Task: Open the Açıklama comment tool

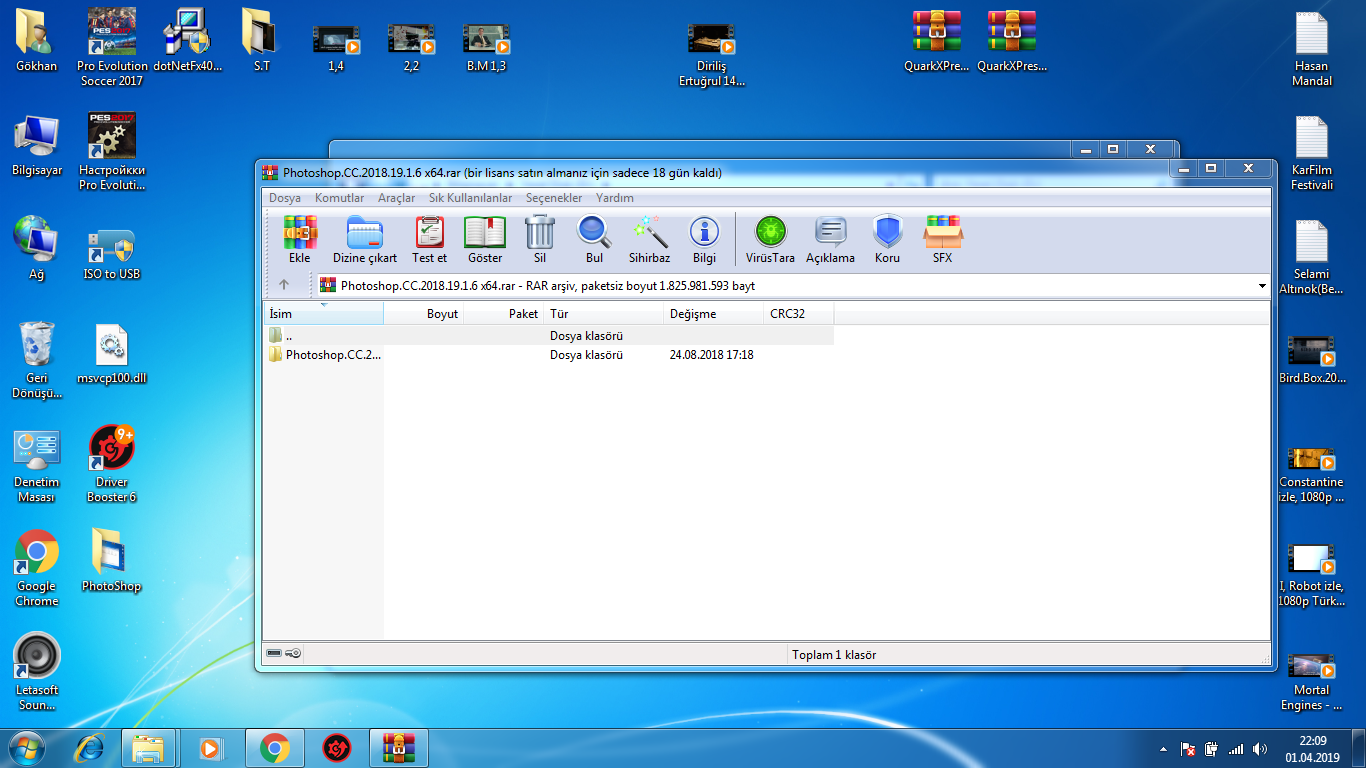Action: pos(830,239)
